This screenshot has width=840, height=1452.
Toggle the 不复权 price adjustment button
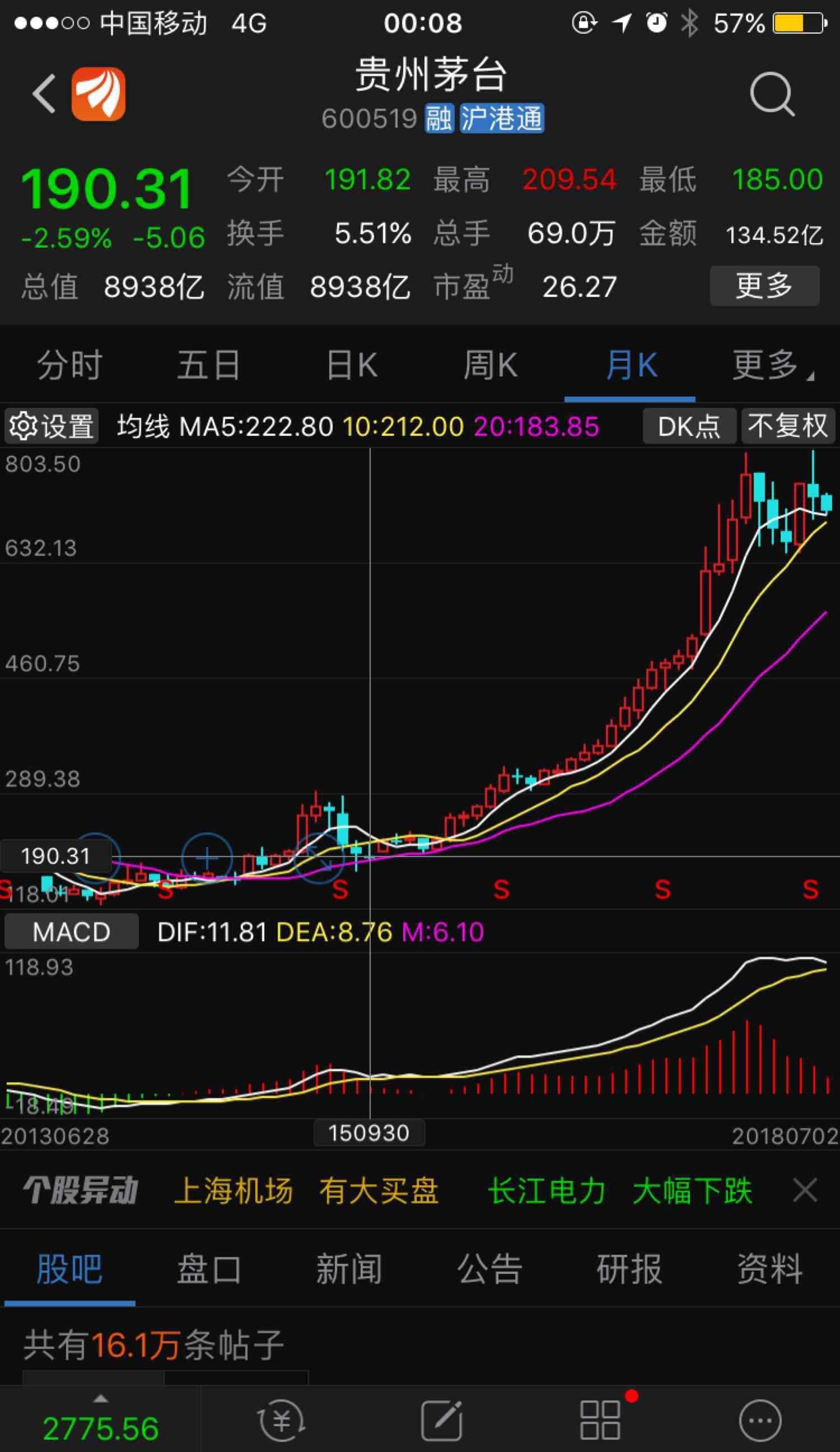pos(787,426)
